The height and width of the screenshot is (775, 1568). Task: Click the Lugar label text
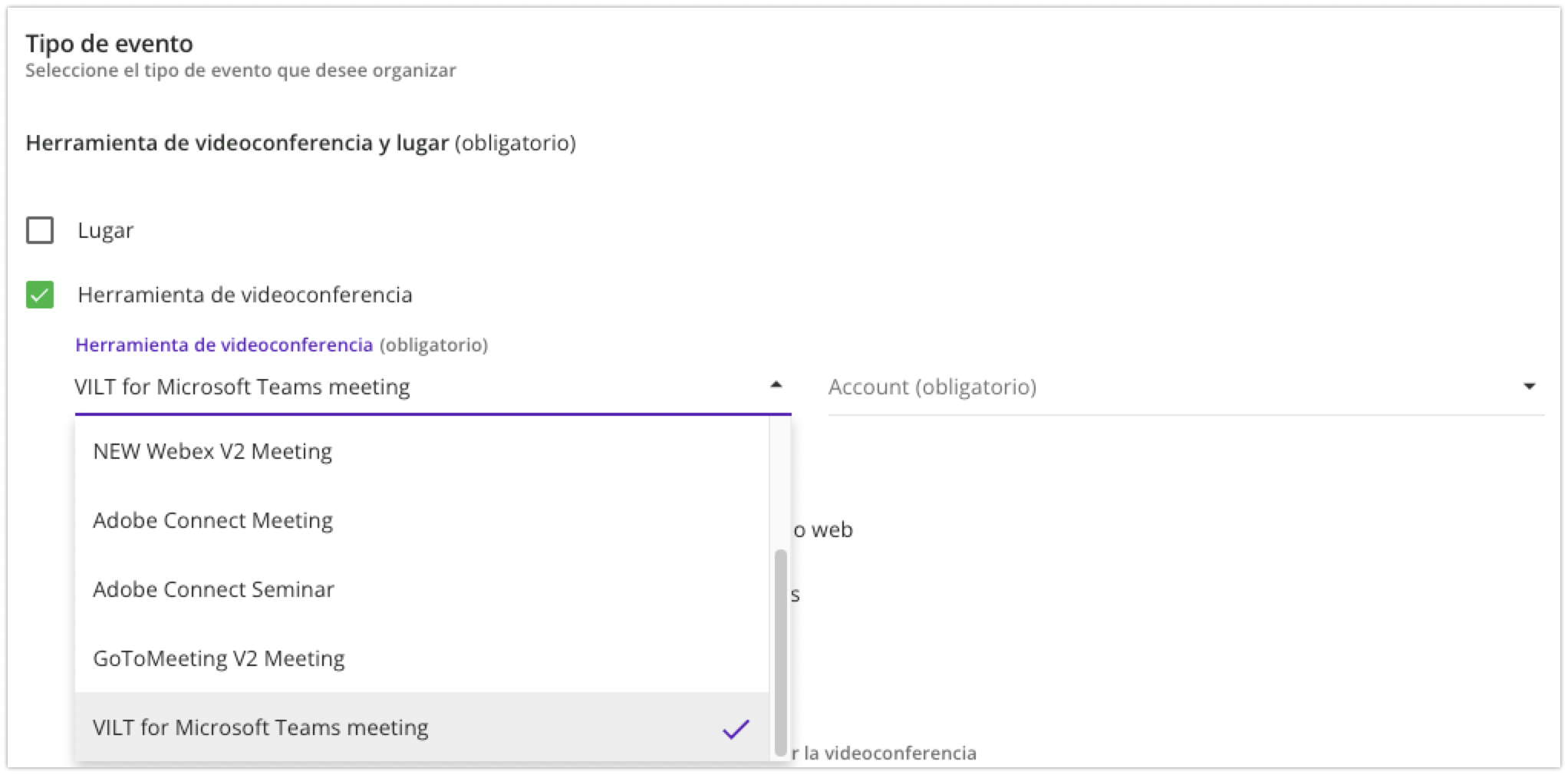click(x=106, y=229)
